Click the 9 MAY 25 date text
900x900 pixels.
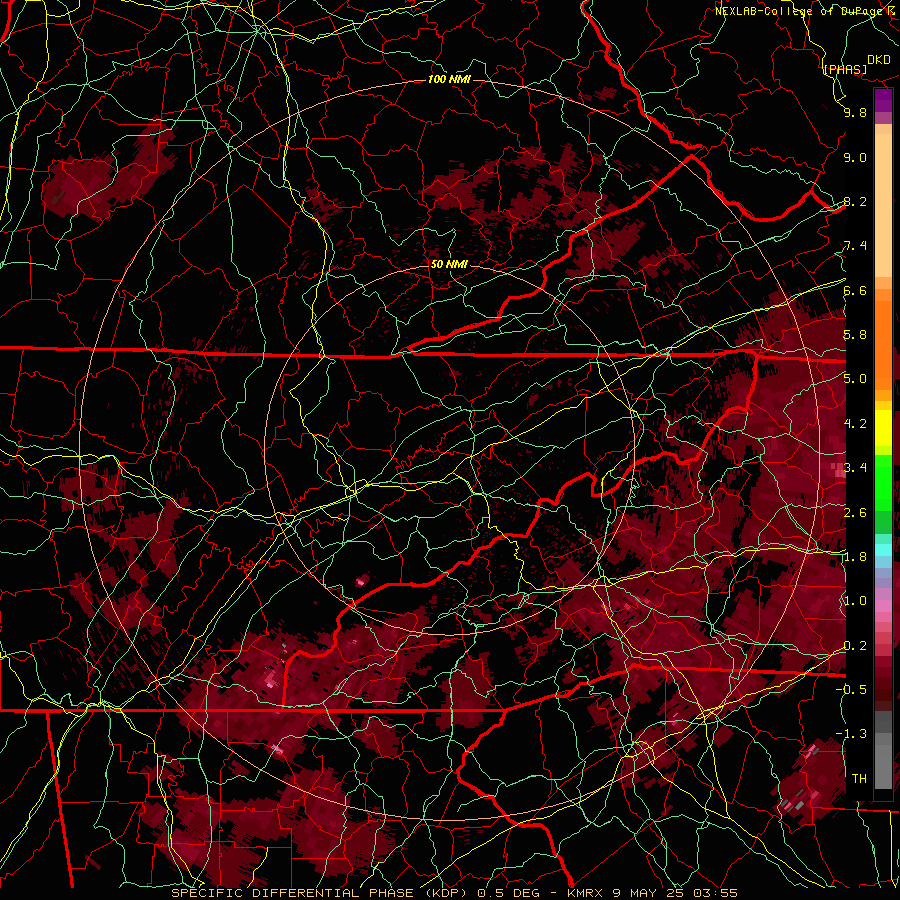[649, 893]
